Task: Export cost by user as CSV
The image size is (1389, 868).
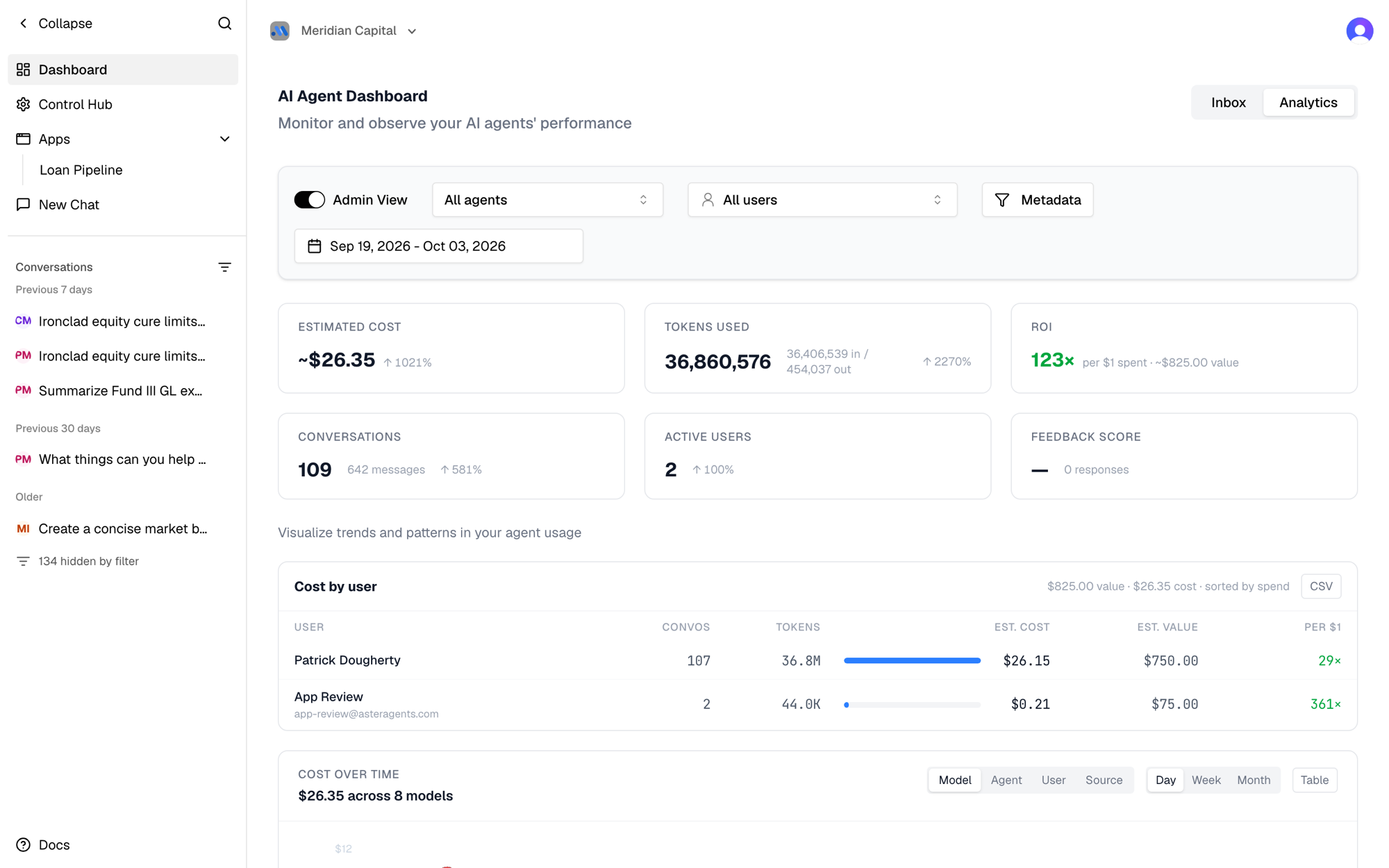Action: pos(1321,586)
